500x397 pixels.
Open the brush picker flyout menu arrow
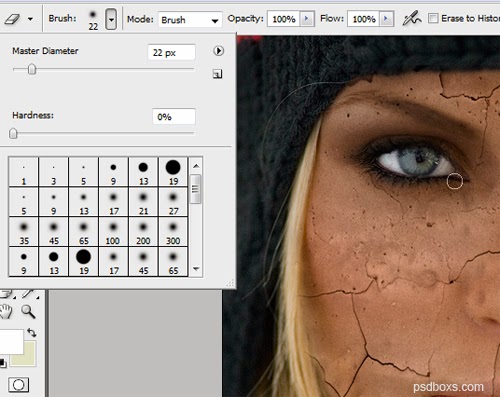click(218, 51)
